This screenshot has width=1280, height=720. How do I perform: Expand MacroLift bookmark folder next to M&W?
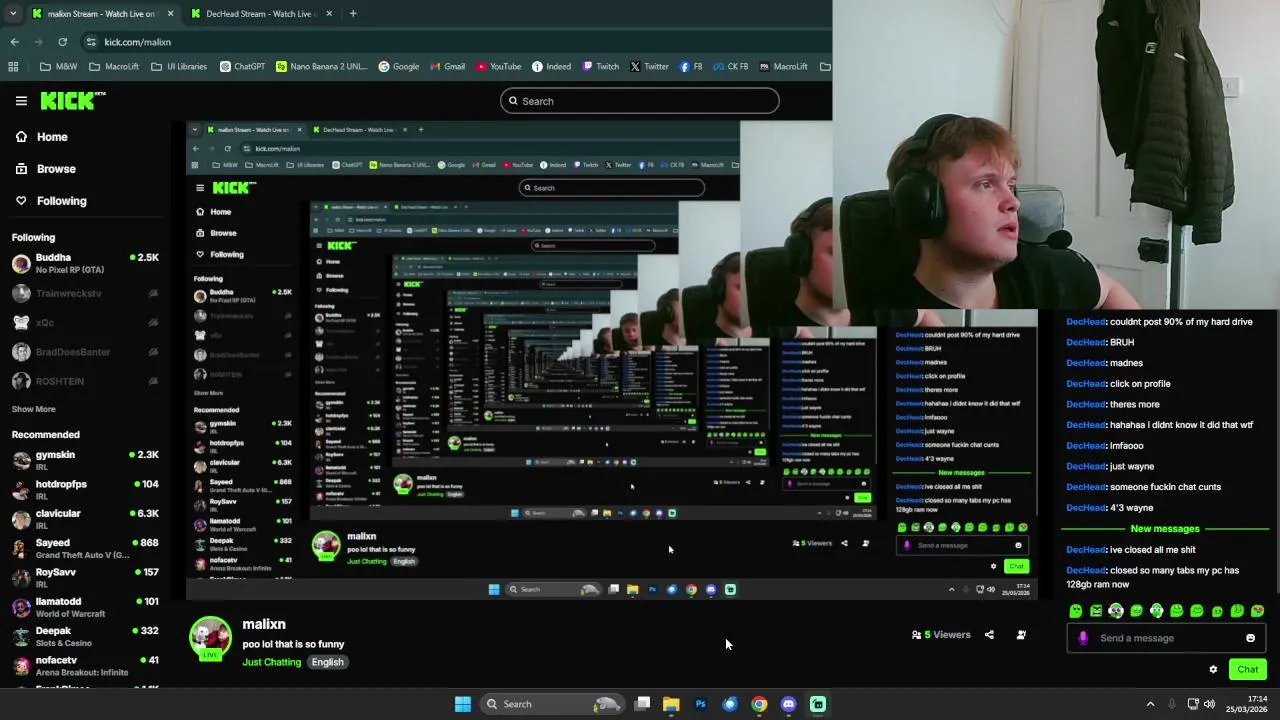(114, 67)
